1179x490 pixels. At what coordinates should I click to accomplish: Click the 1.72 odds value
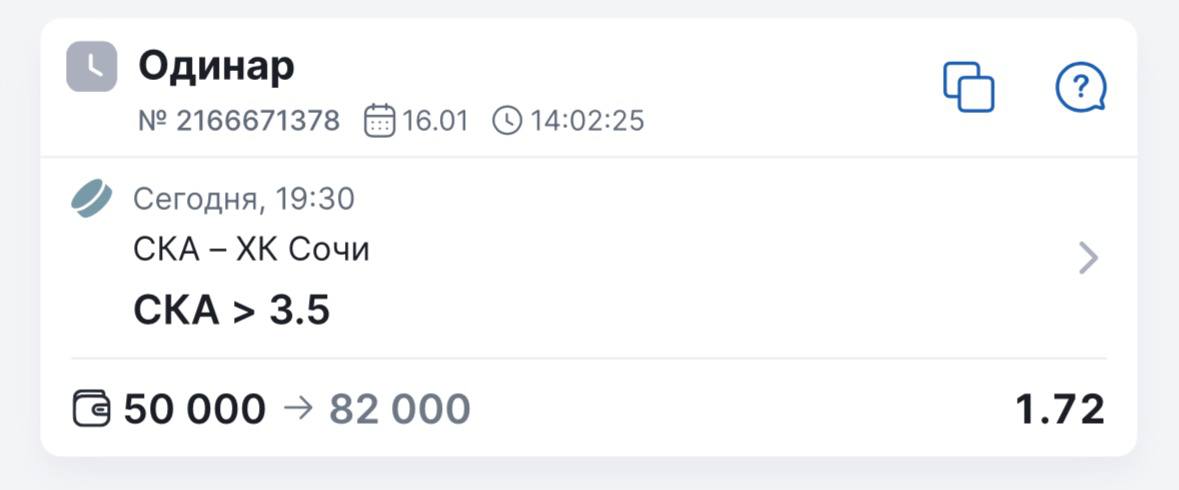(1060, 409)
